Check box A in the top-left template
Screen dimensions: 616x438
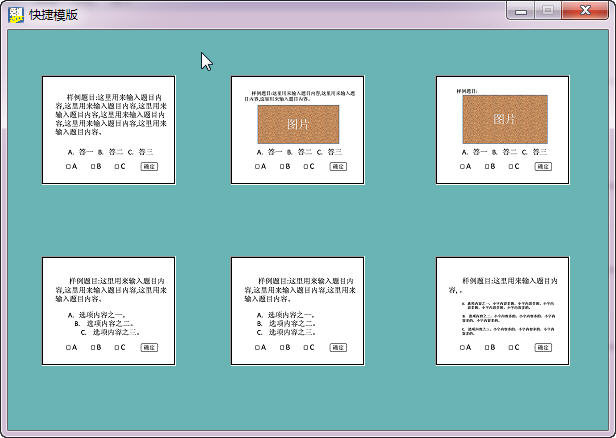(68, 166)
